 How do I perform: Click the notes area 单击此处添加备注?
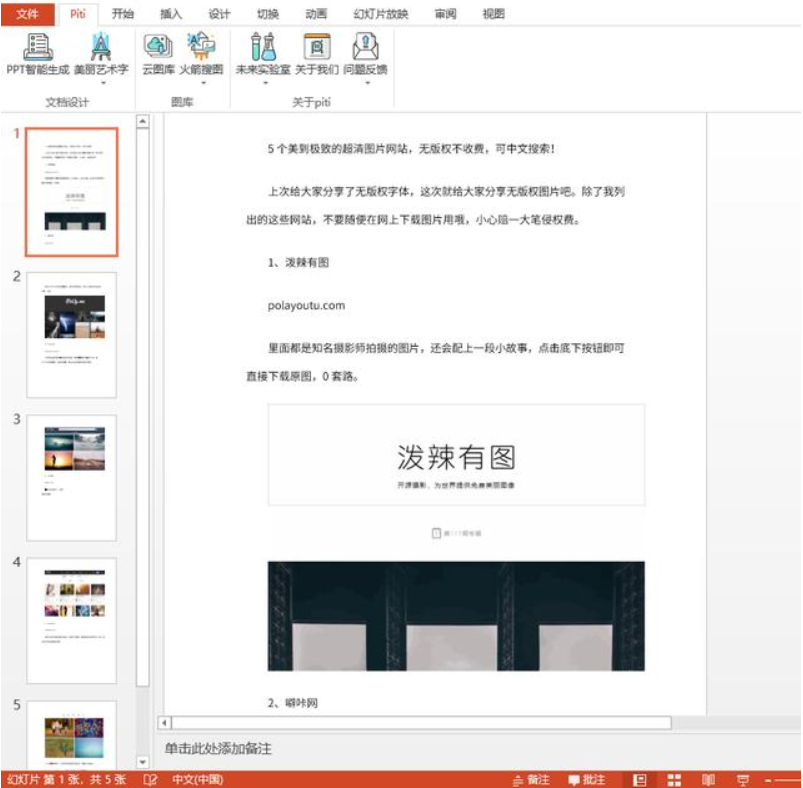pyautogui.click(x=218, y=749)
